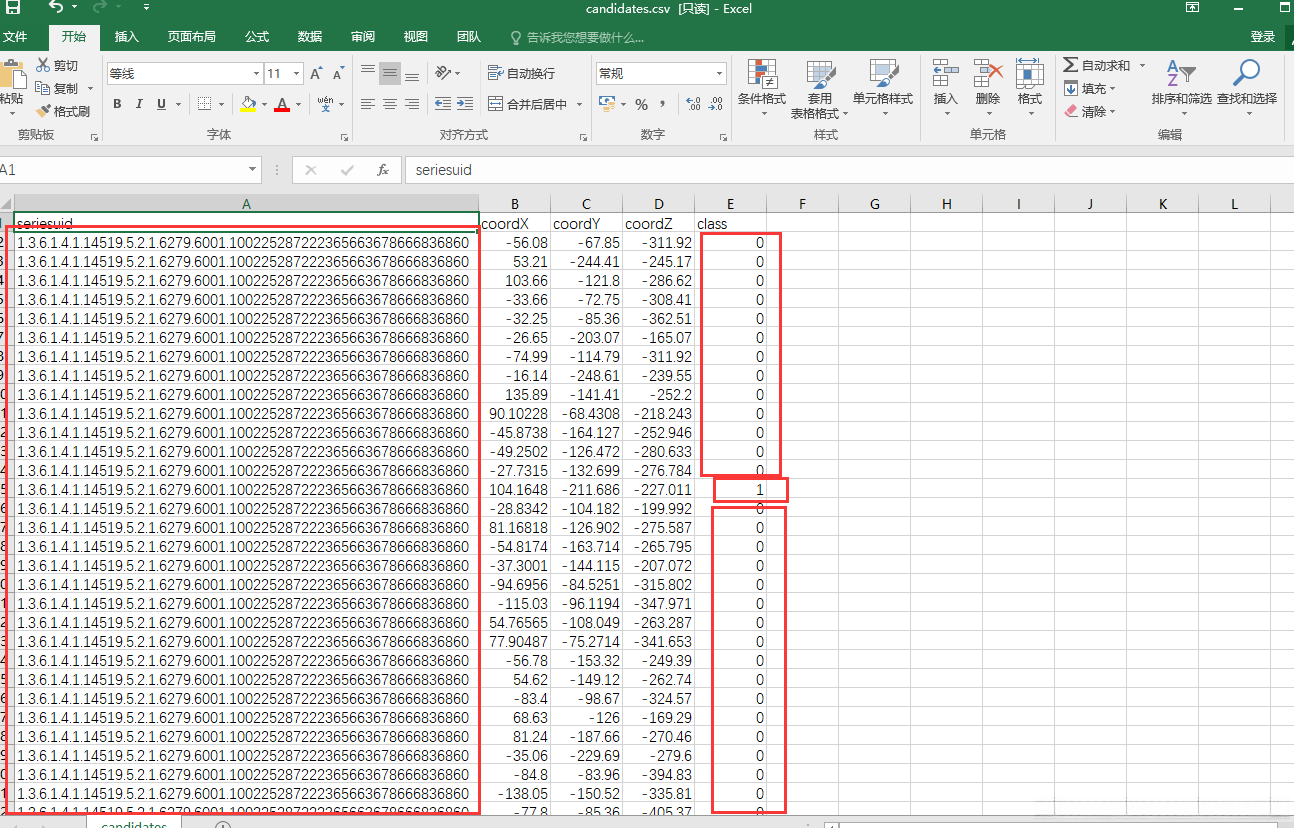The image size is (1294, 828).
Task: Toggle Italic formatting
Action: pos(139,104)
